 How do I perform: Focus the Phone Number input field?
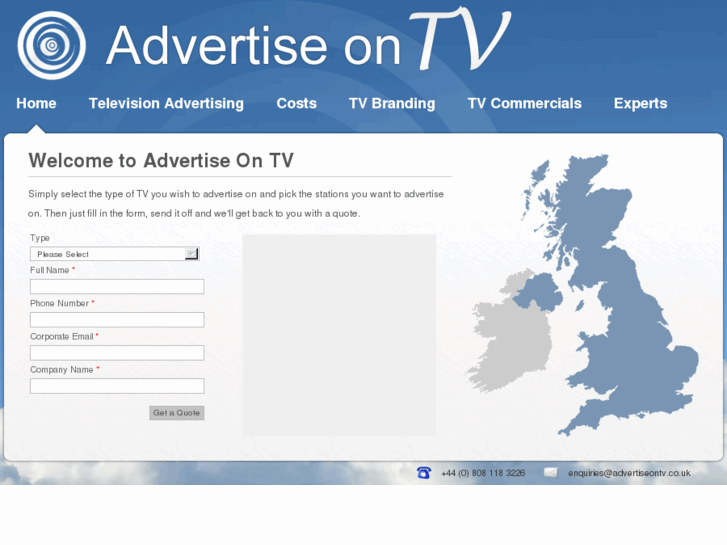click(117, 320)
